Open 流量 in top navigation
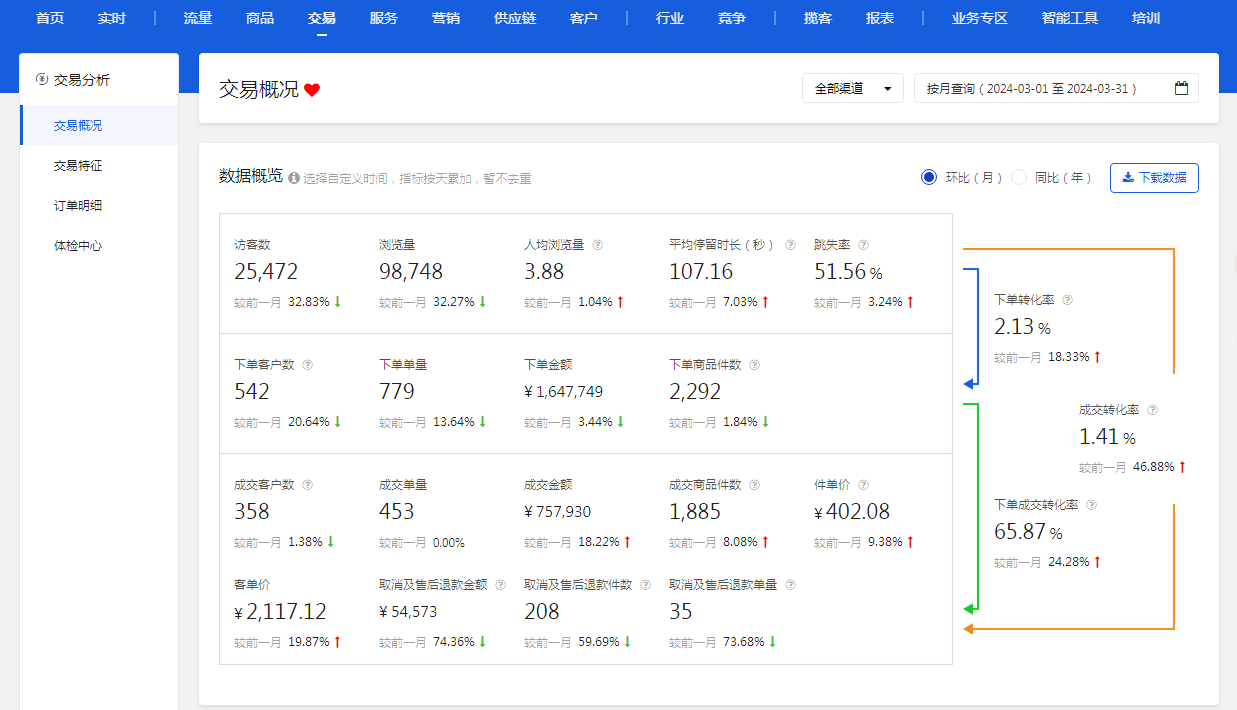 click(x=198, y=18)
